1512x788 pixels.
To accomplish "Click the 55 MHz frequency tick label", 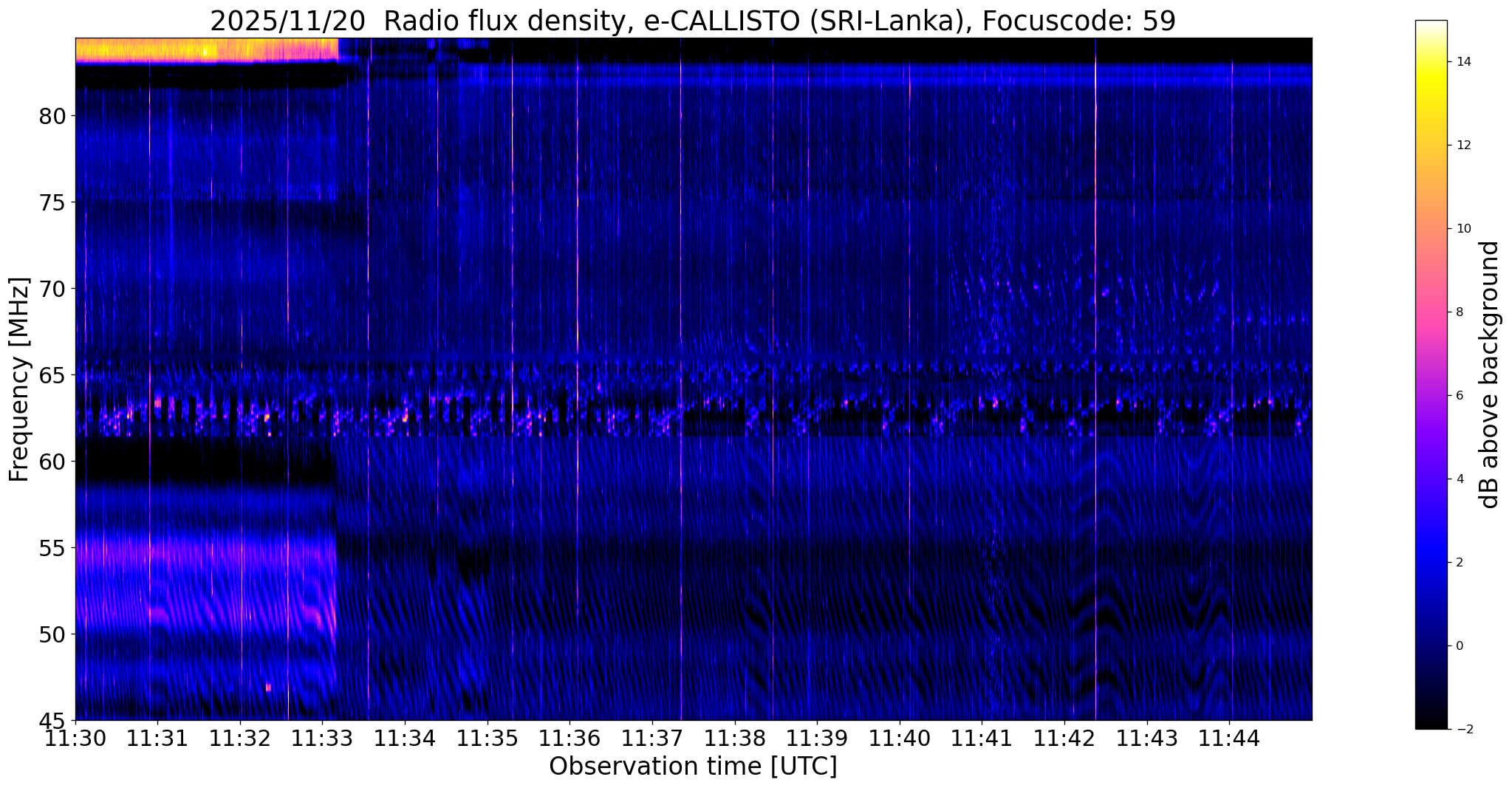I will [52, 548].
